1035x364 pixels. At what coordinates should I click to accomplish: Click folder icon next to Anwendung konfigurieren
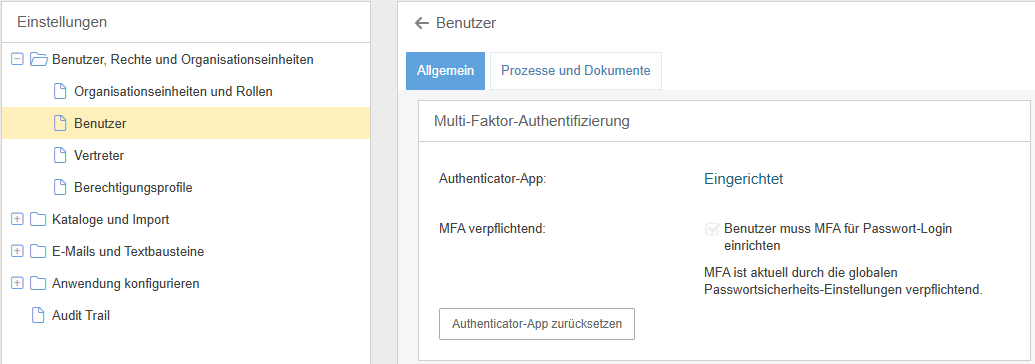(x=38, y=283)
